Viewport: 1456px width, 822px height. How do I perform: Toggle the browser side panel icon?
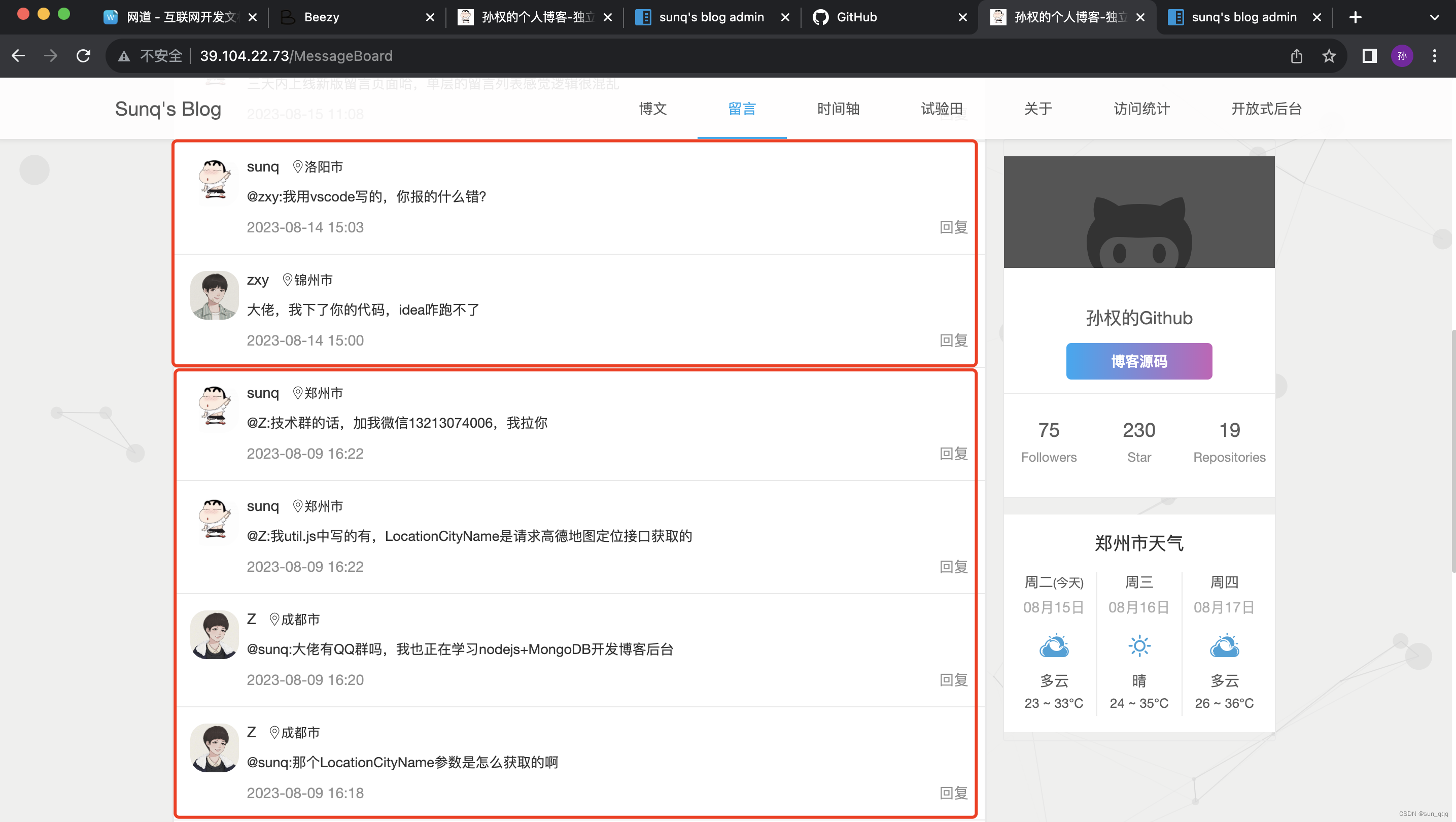coord(1369,56)
